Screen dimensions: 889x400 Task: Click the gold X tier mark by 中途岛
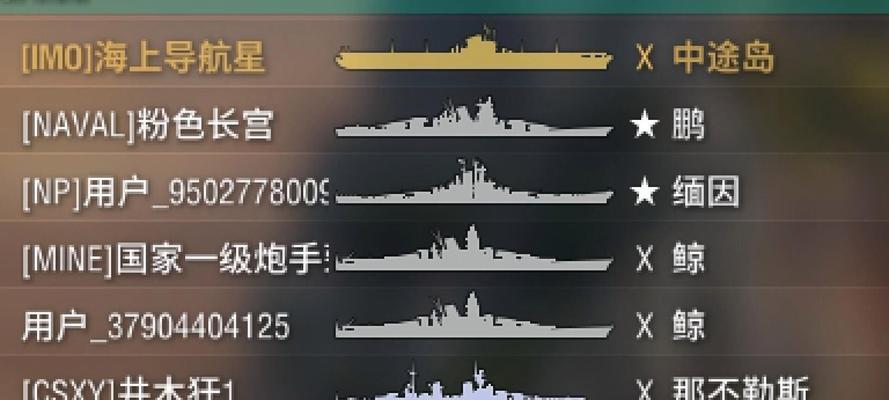[x=645, y=58]
